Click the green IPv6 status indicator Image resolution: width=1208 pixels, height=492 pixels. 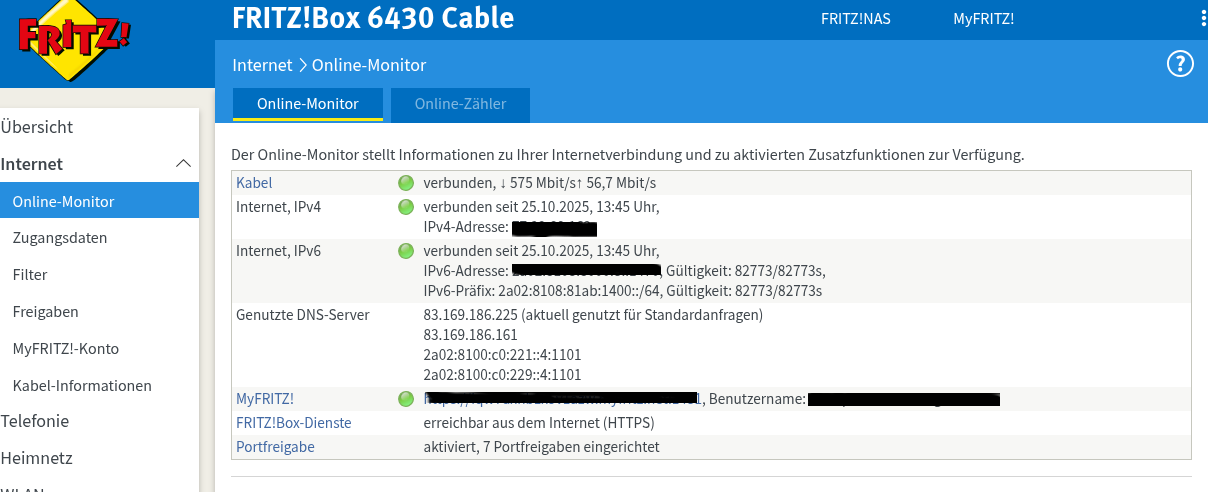tap(405, 251)
